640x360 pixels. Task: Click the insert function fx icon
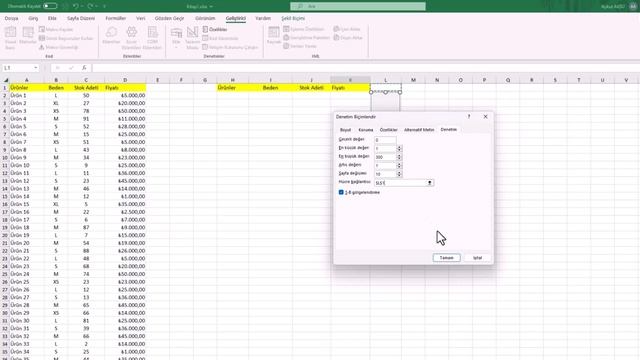[x=84, y=68]
